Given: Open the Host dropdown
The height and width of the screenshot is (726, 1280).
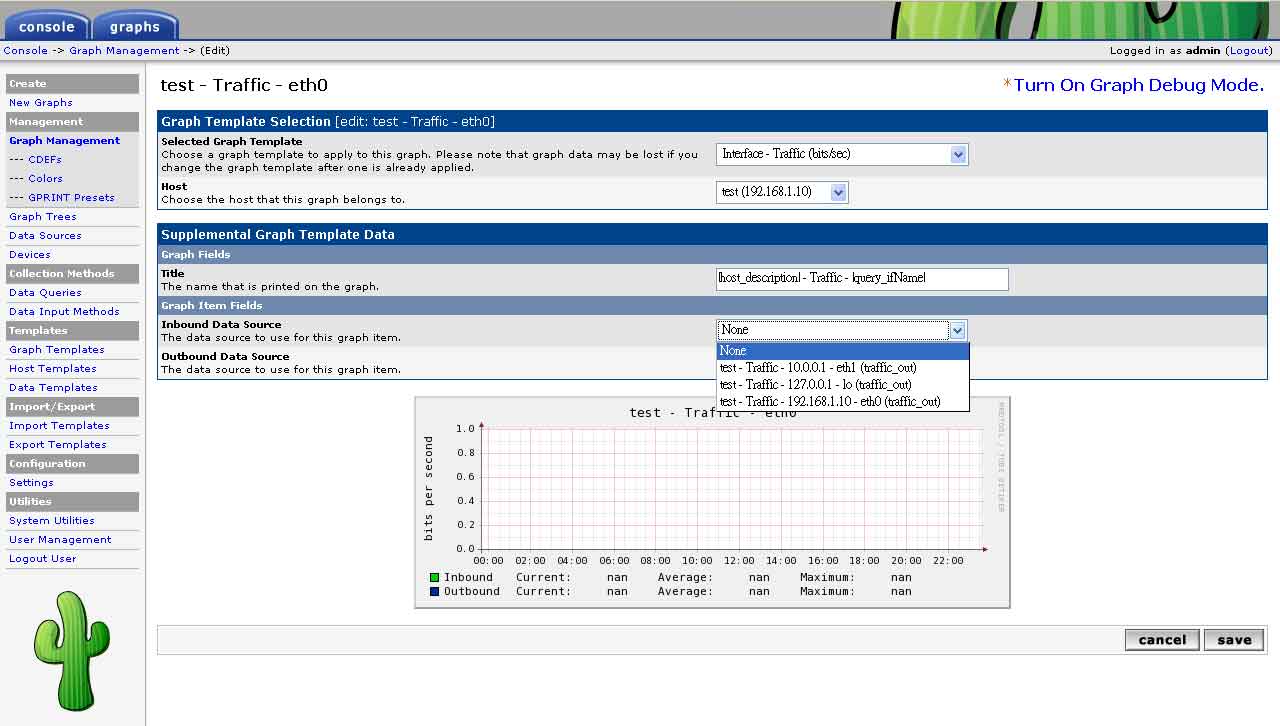Looking at the screenshot, I should 782,192.
